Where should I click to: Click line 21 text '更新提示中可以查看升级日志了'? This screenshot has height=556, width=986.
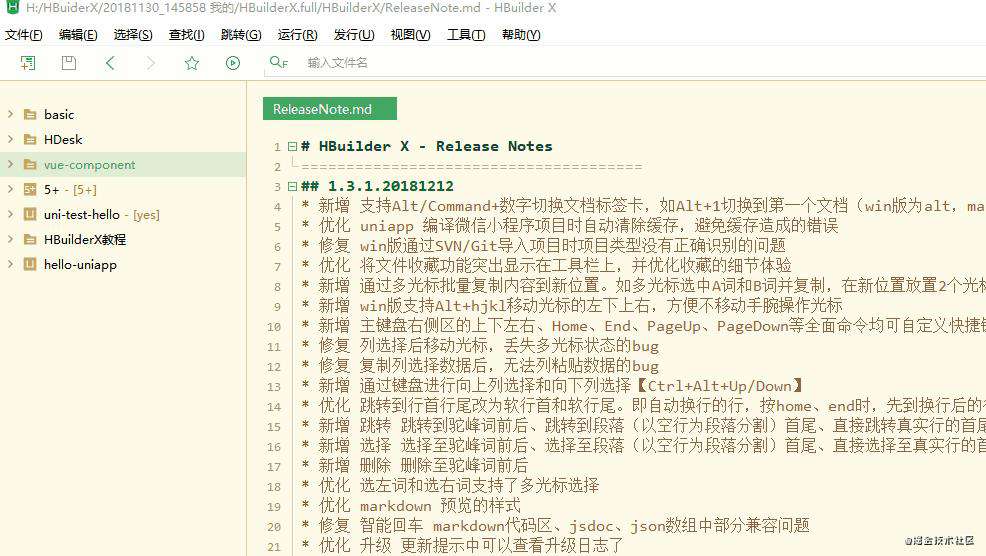[512, 545]
